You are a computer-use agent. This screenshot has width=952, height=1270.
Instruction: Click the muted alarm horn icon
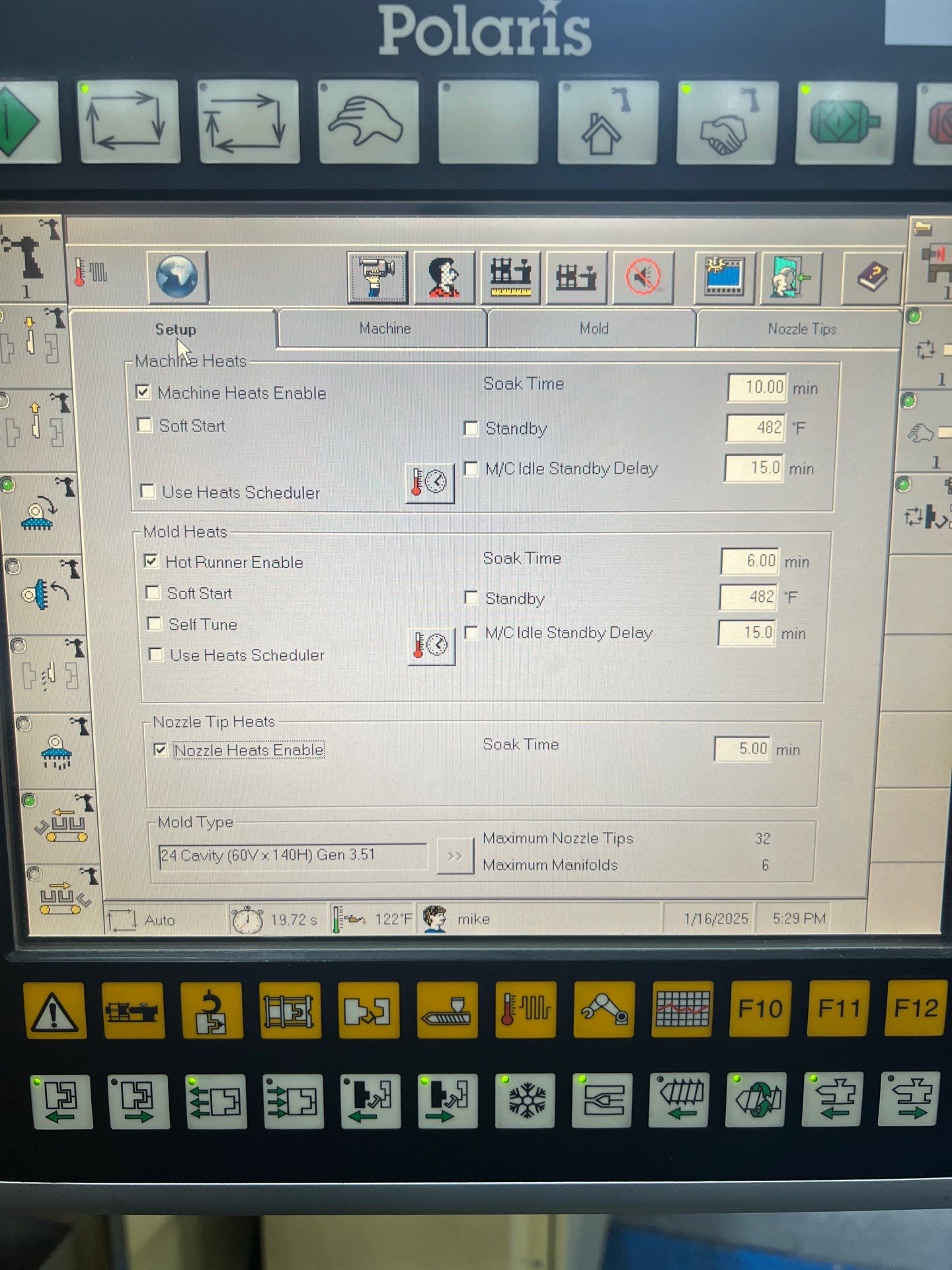[x=643, y=277]
